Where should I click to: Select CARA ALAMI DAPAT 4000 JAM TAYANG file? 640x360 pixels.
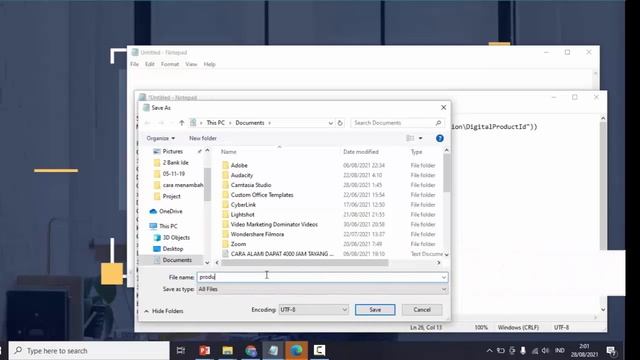pos(282,254)
